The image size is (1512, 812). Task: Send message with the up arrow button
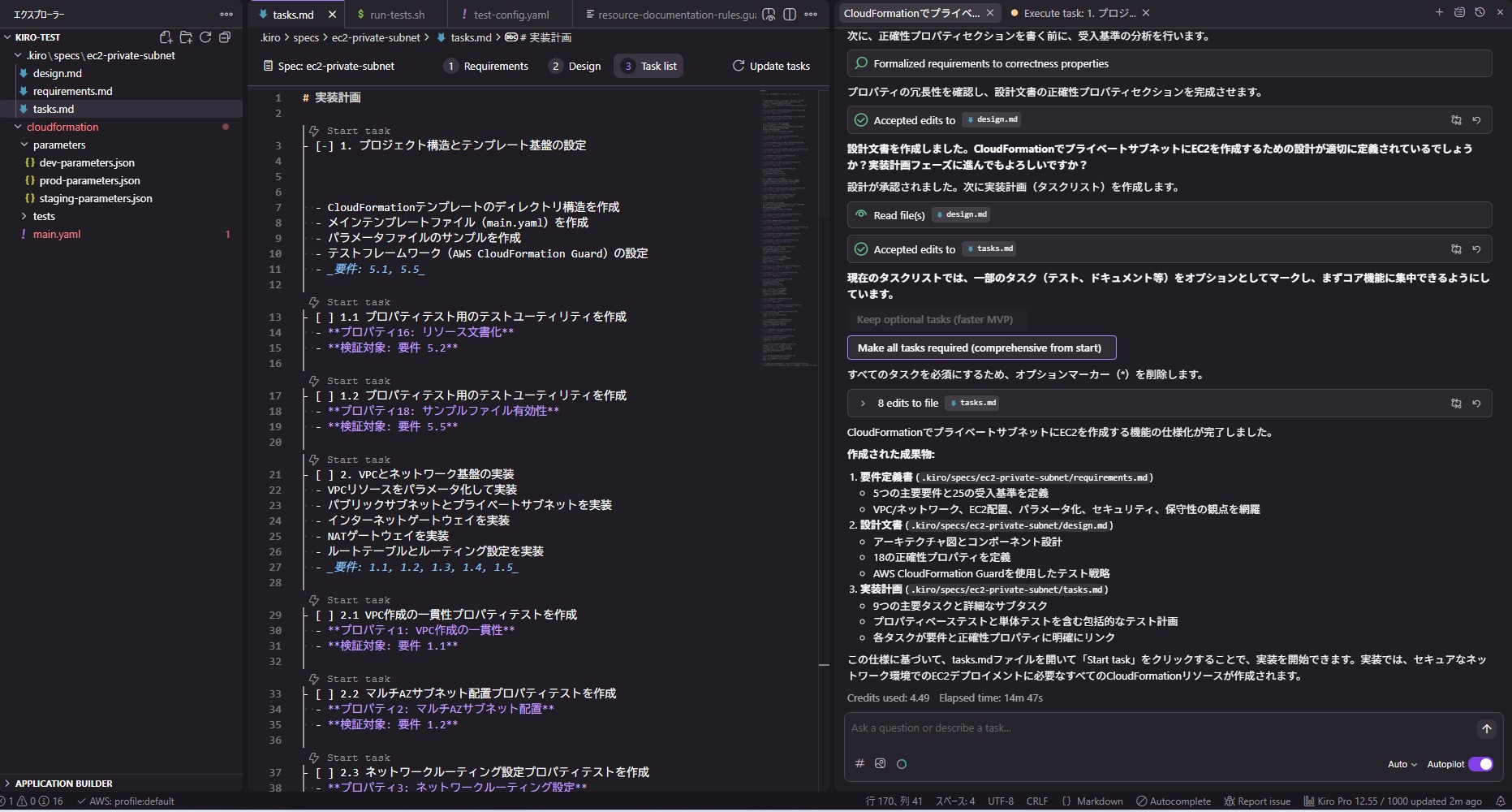[1486, 728]
